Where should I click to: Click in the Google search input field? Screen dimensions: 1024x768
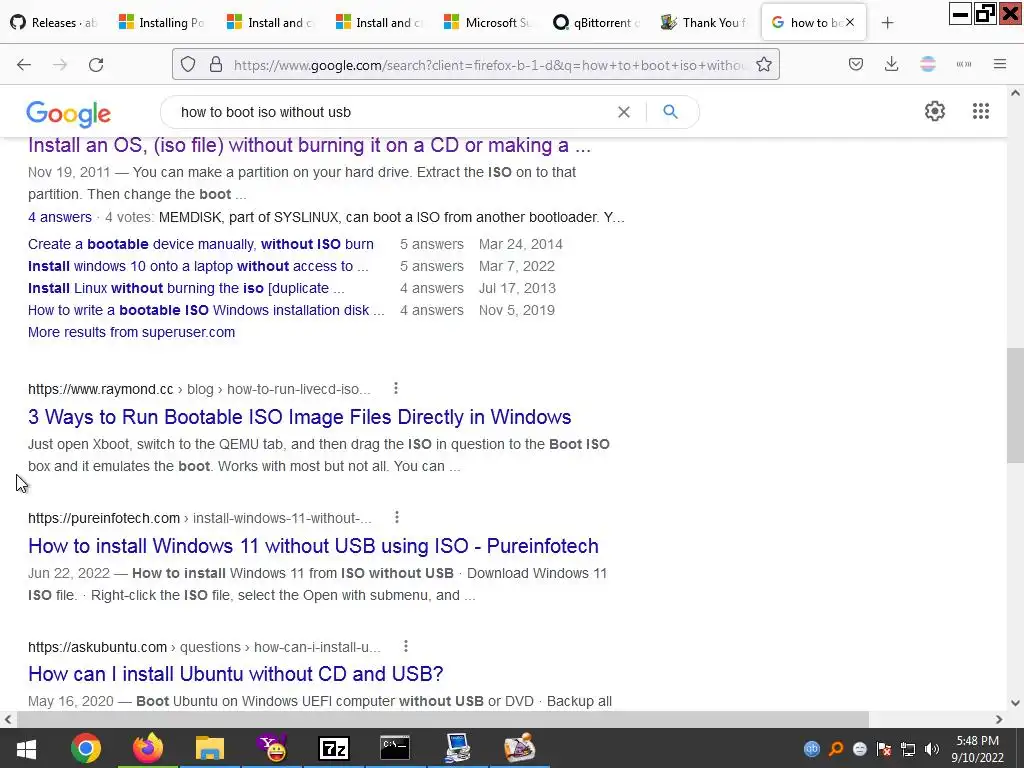click(x=392, y=112)
